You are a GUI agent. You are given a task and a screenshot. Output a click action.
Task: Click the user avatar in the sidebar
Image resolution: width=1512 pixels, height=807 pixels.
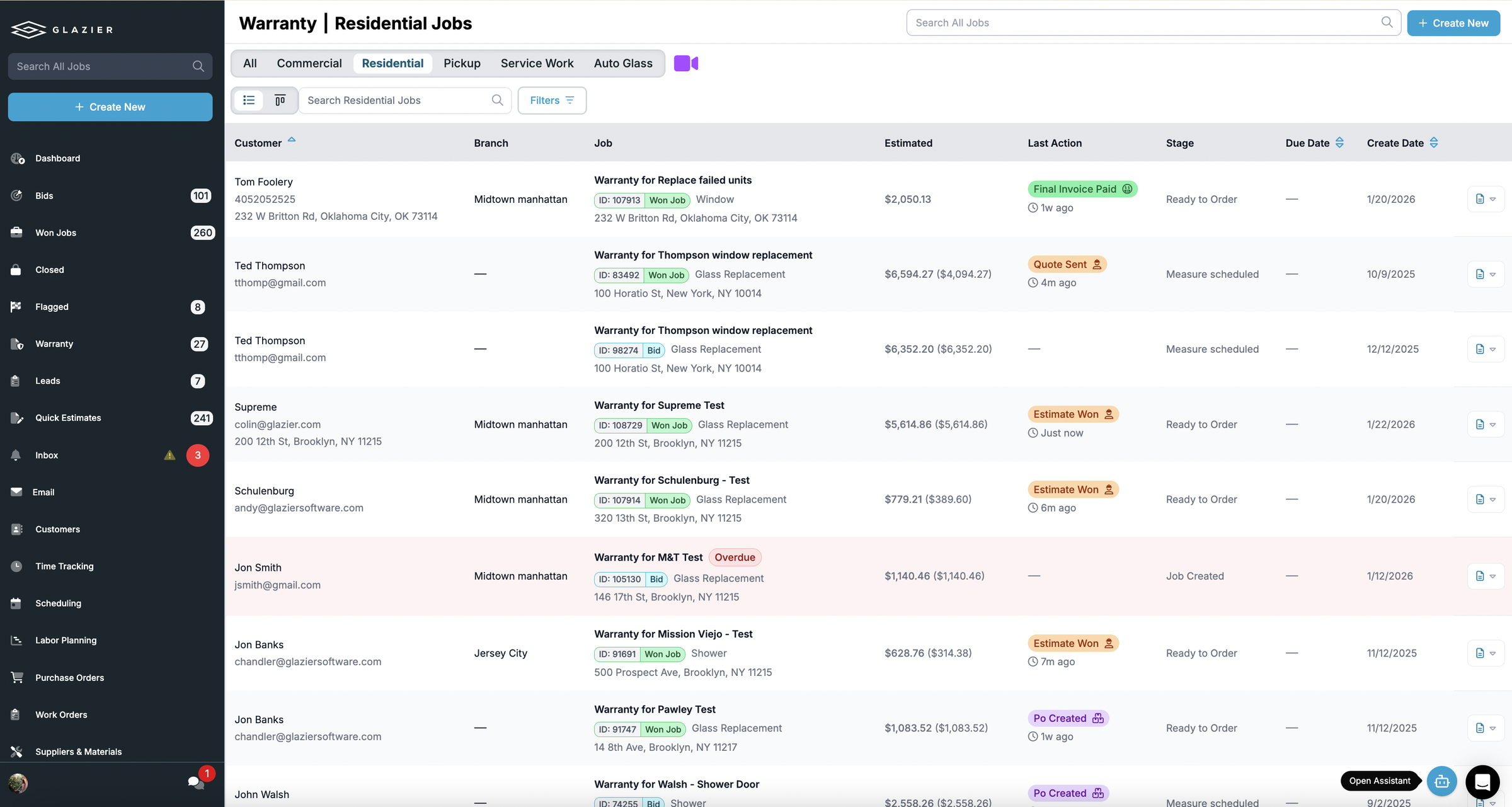point(18,783)
